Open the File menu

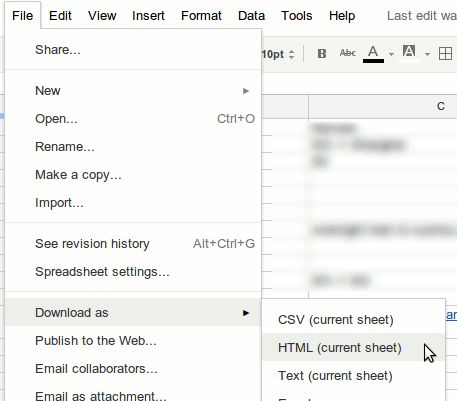coord(23,16)
